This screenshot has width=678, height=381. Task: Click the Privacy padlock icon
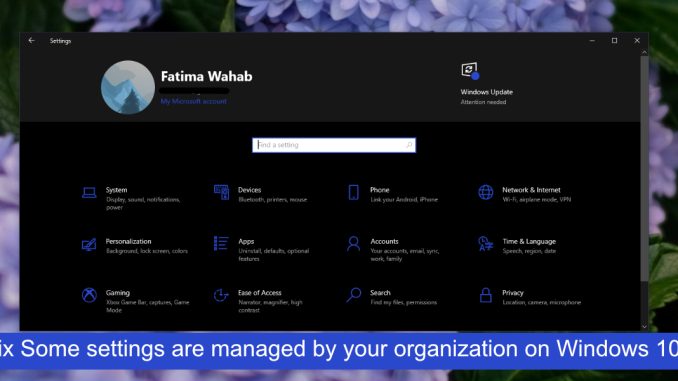tap(486, 295)
